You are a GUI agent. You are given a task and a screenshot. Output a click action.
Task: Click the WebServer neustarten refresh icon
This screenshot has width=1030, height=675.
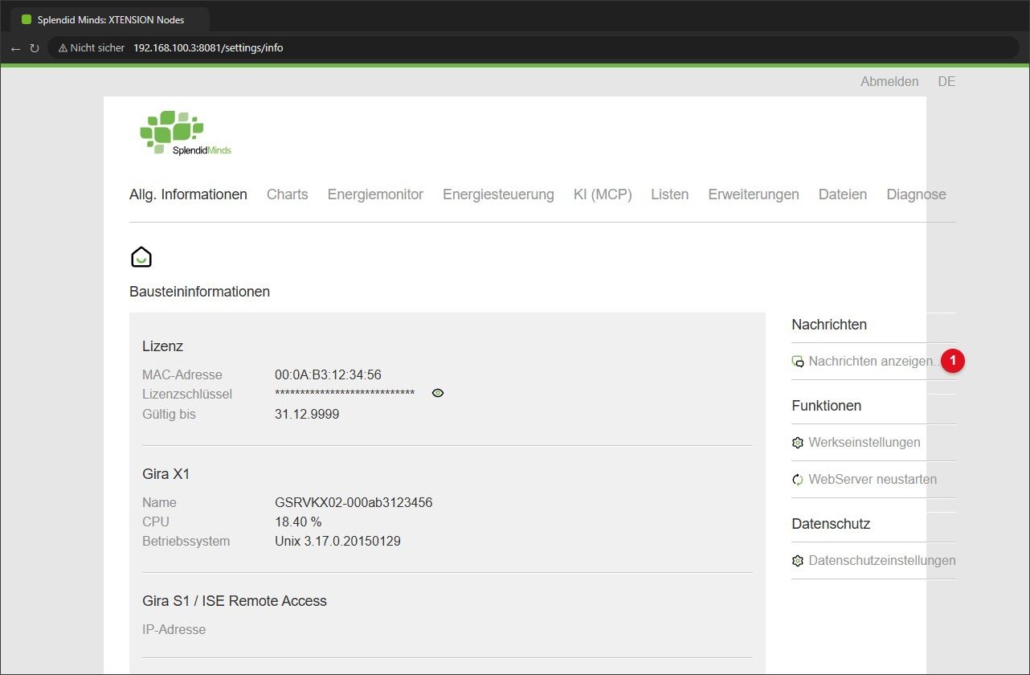click(x=797, y=479)
